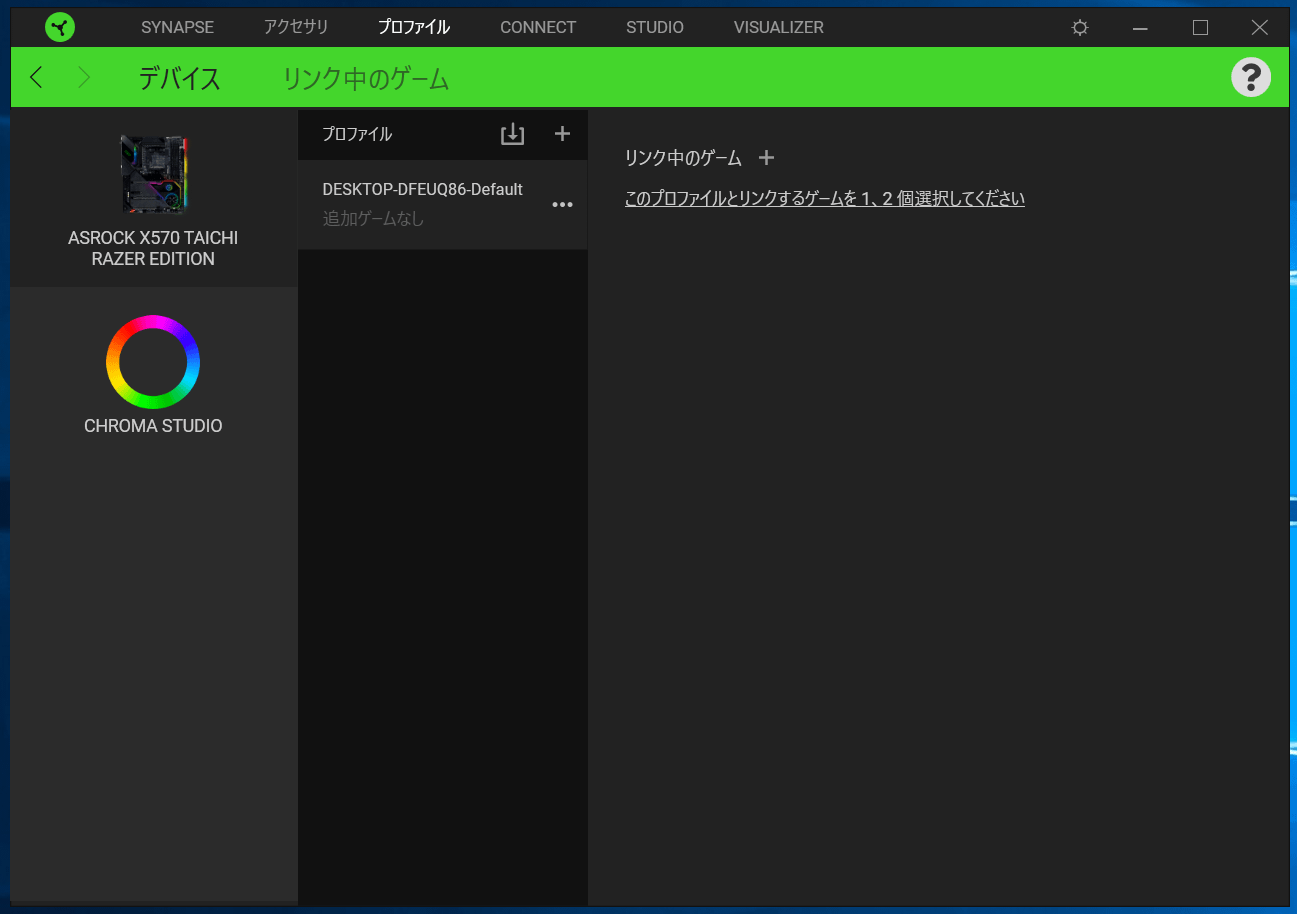
Task: Minimize the Razer Synapse window
Action: click(1140, 28)
